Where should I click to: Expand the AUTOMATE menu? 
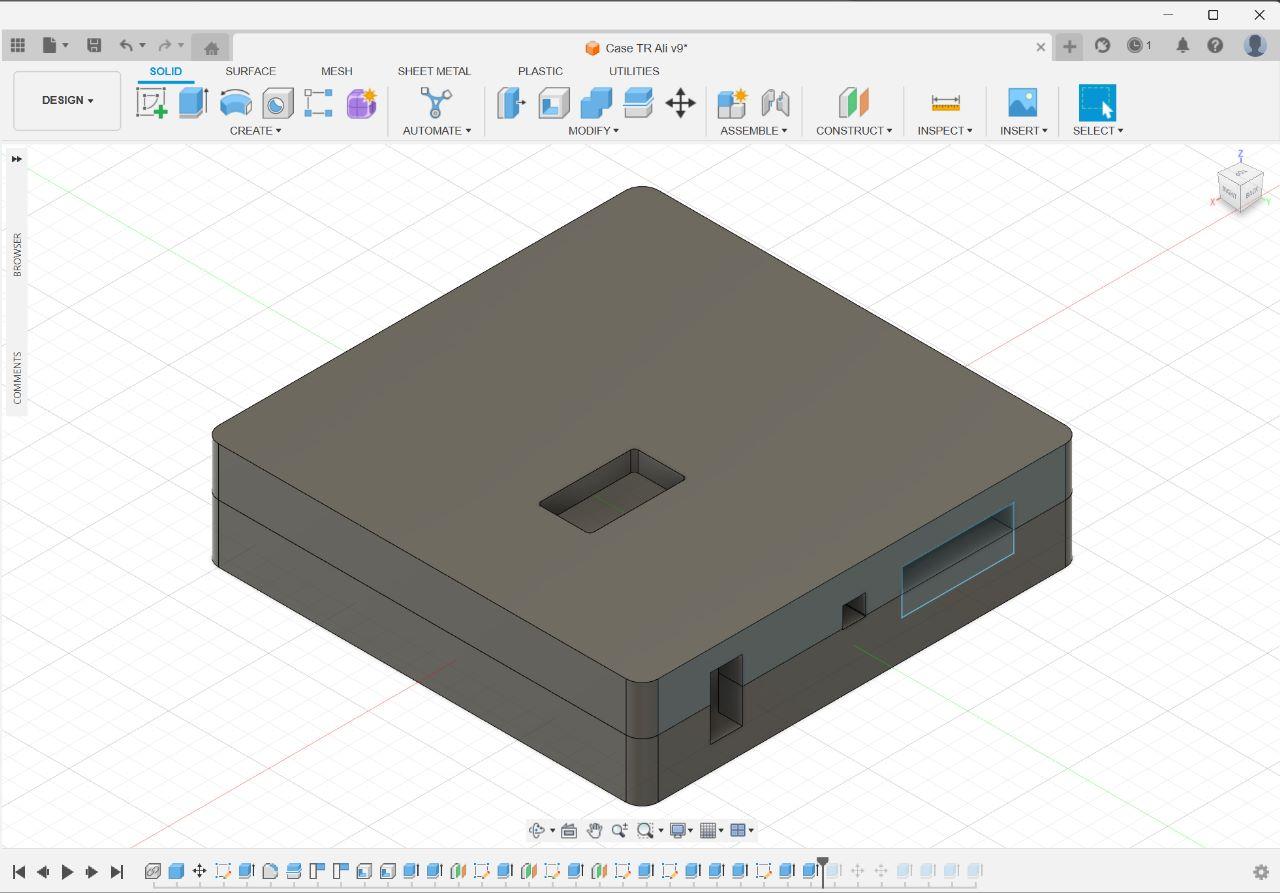pos(436,131)
